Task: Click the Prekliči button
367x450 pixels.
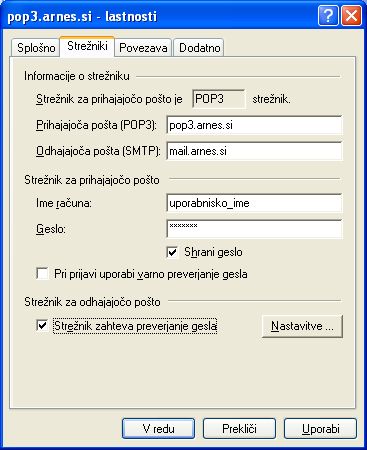Action: point(239,429)
